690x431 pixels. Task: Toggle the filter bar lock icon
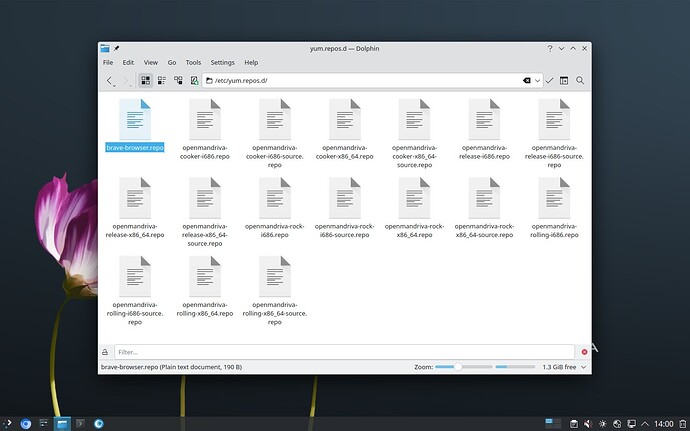[106, 352]
